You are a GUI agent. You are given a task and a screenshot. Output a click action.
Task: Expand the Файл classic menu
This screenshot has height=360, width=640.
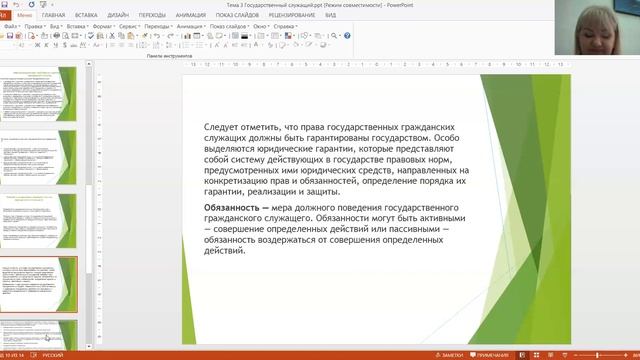click(12, 26)
